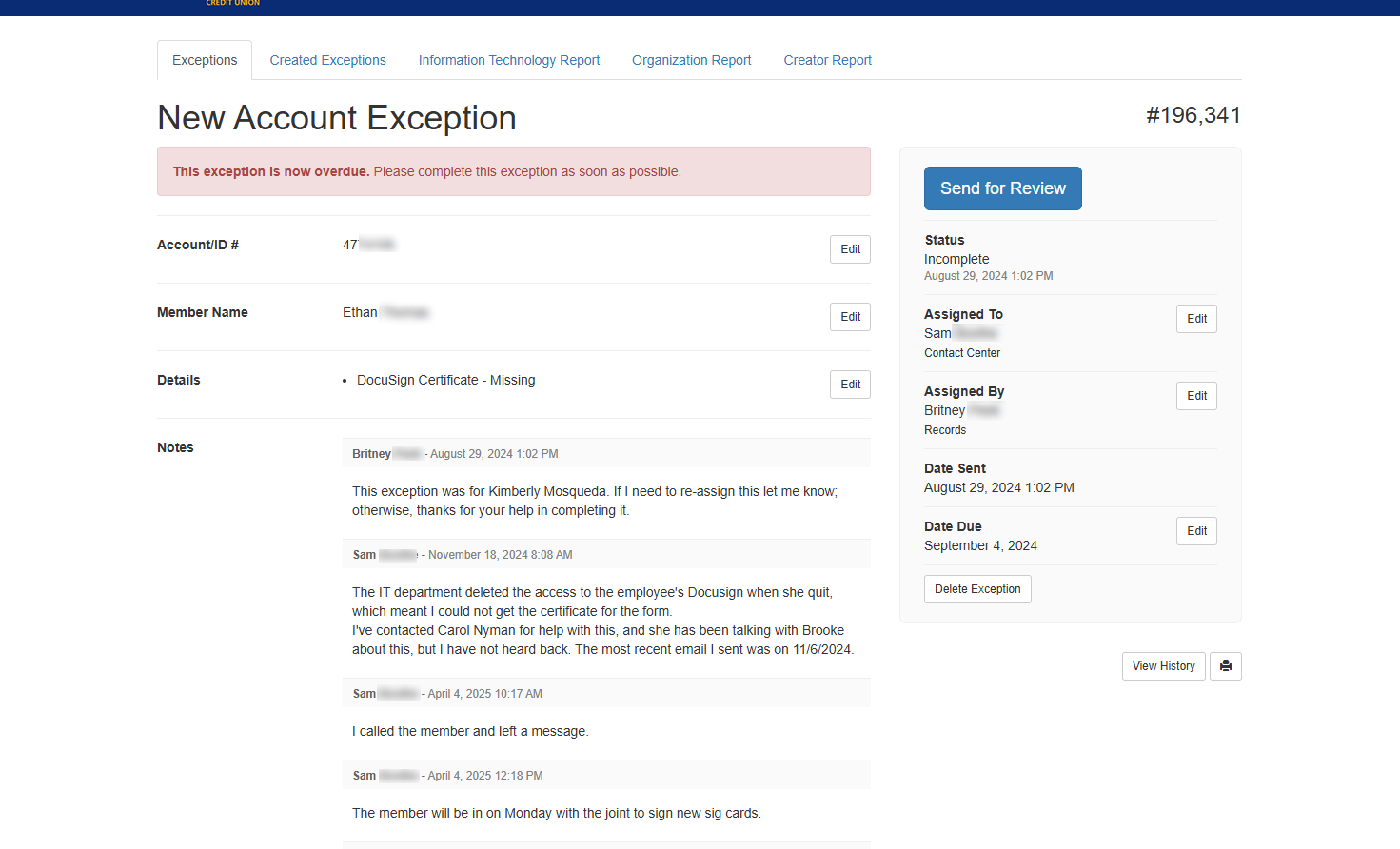This screenshot has width=1400, height=849.
Task: Select the Exceptions tab
Action: click(x=204, y=60)
